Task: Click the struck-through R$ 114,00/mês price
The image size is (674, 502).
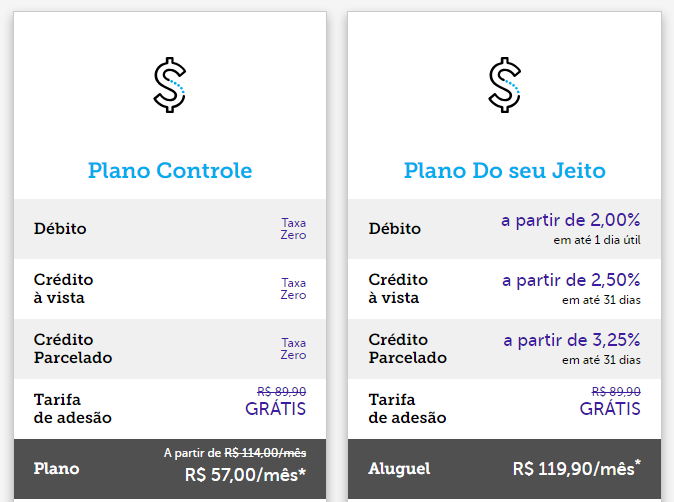Action: pos(265,453)
